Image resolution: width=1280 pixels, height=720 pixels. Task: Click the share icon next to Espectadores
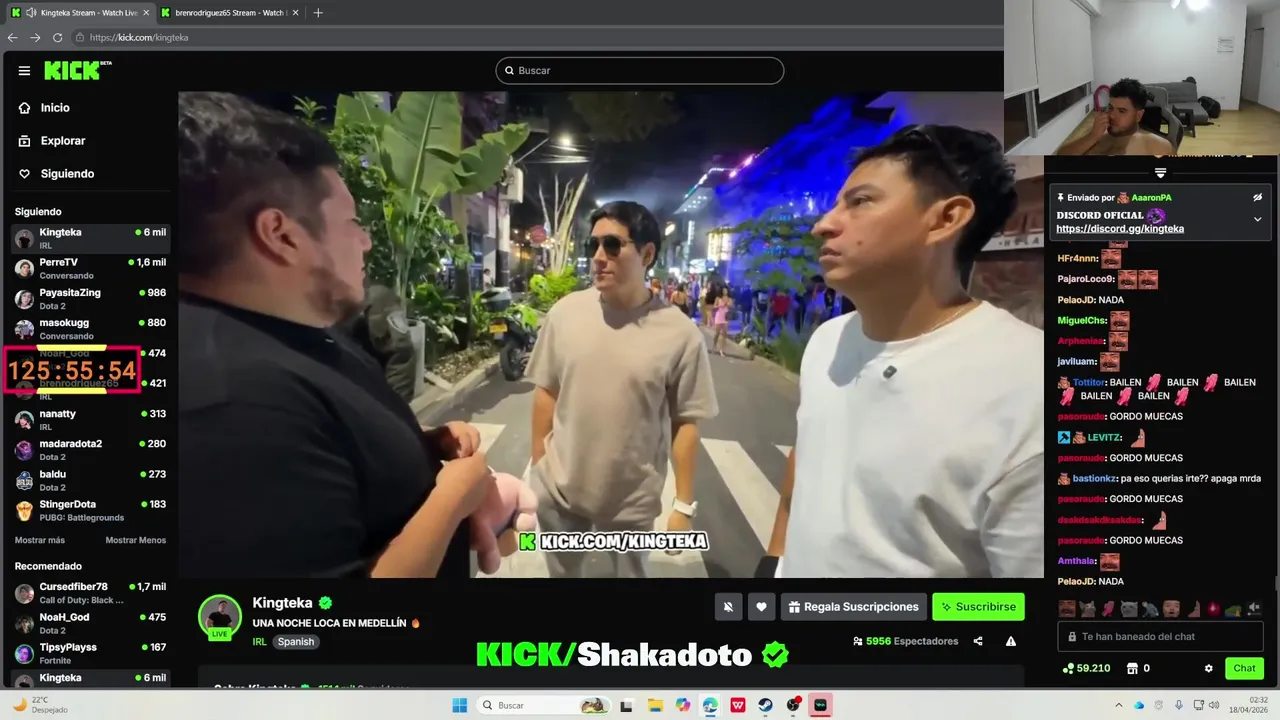tap(978, 641)
